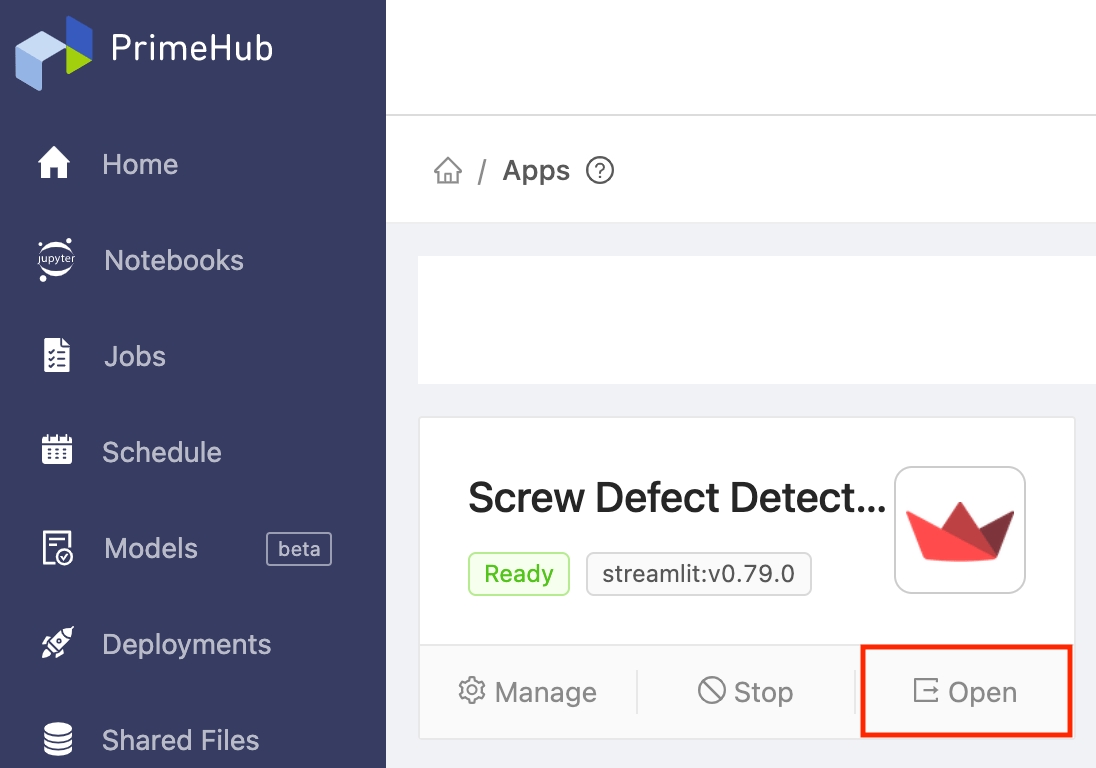
Task: Click the Streamlit app logo thumbnail
Action: (x=960, y=530)
